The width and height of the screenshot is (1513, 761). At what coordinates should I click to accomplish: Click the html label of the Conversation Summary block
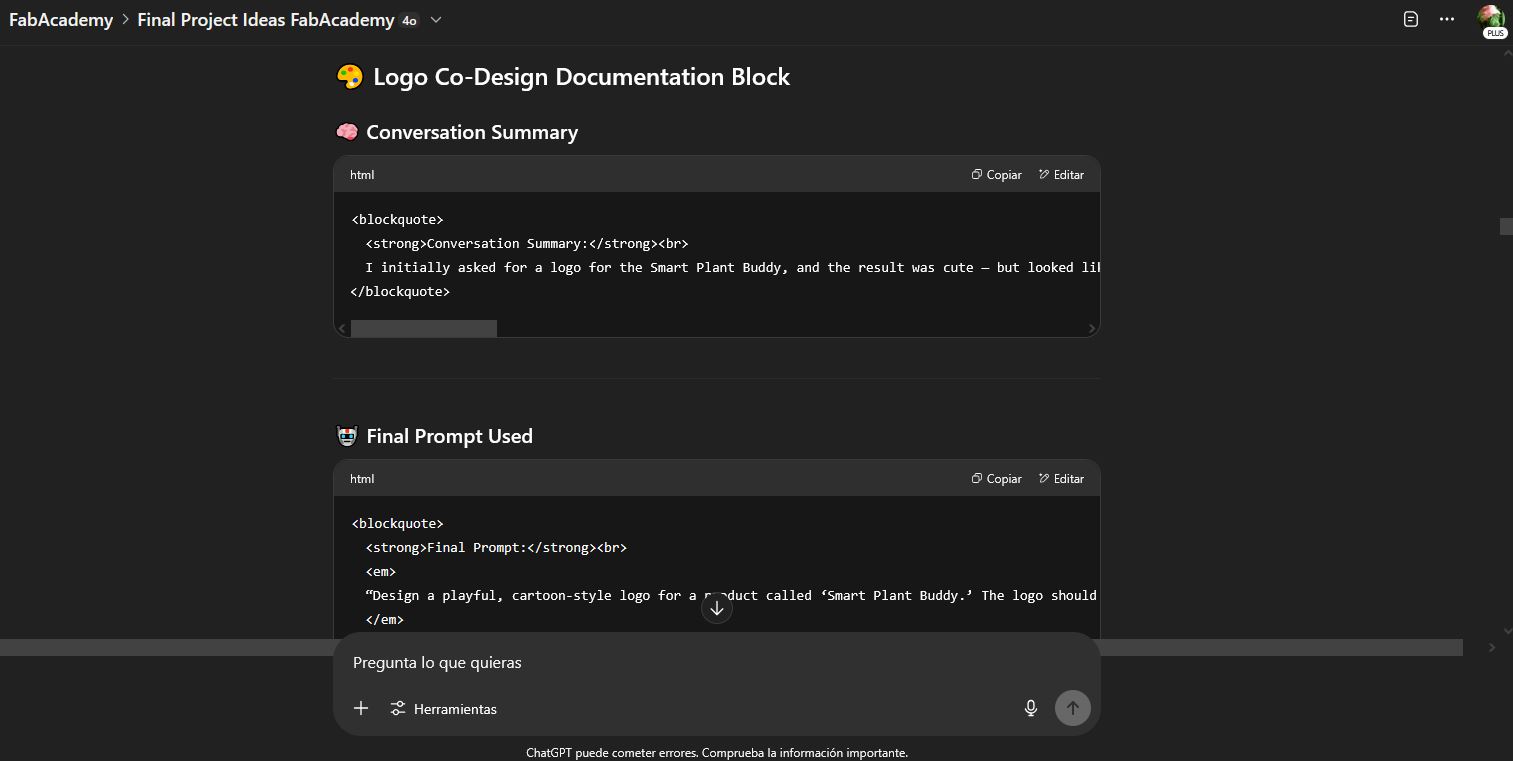362,174
